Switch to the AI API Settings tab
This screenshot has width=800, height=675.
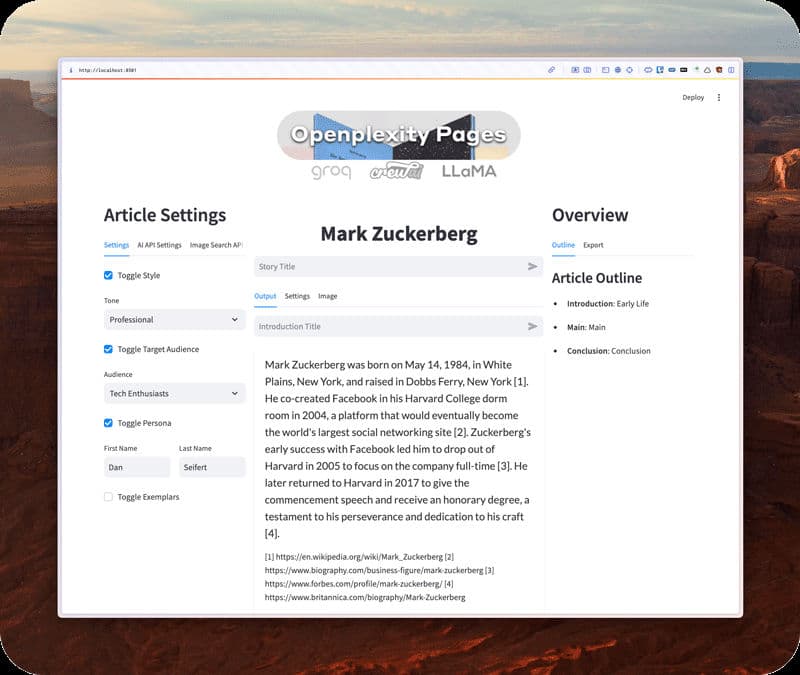click(x=159, y=245)
